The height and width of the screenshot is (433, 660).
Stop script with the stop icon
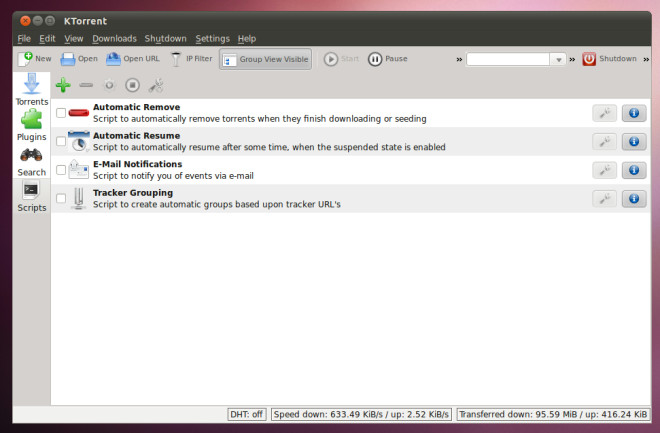(x=132, y=85)
